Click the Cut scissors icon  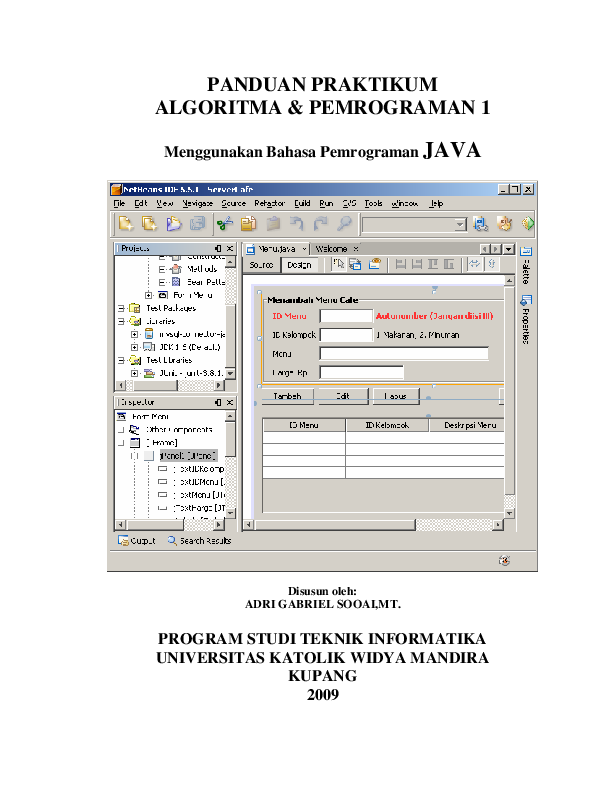225,224
